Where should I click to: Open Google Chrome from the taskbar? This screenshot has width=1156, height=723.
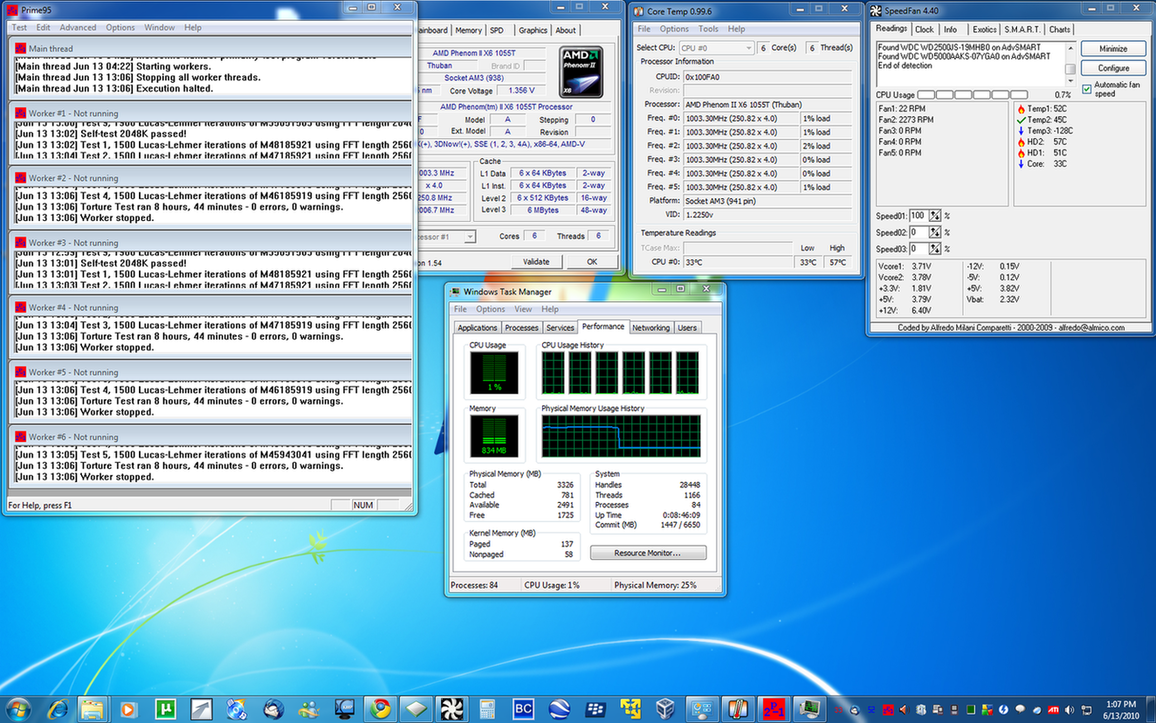tap(378, 709)
